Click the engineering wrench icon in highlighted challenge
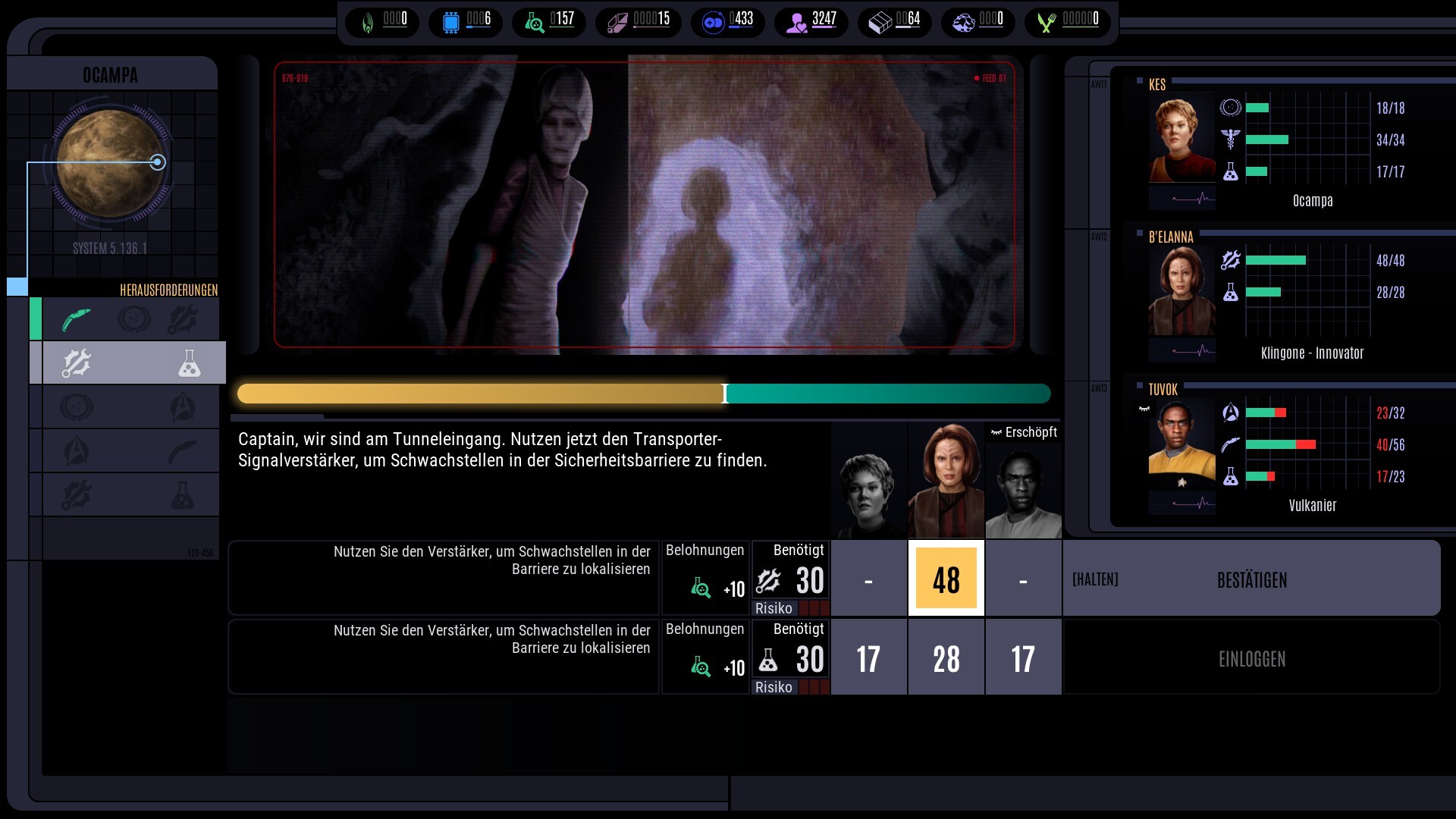 tap(77, 363)
